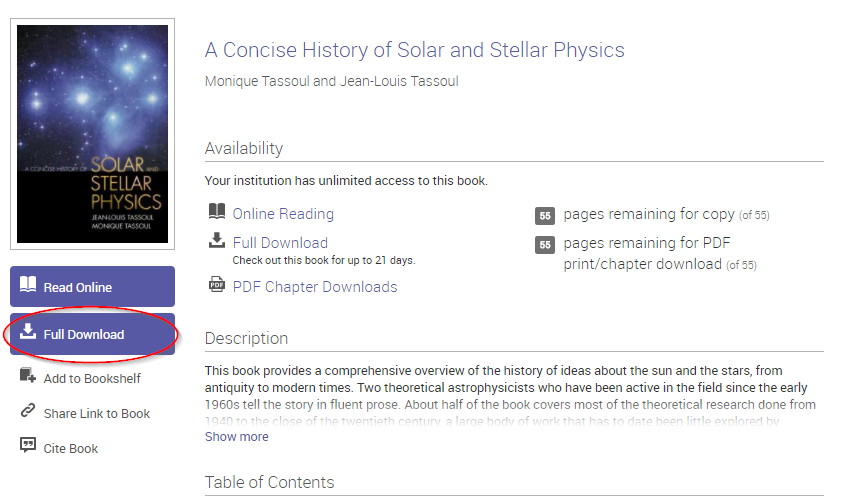Click the Cite Book quote icon
Viewport: 851px width, 497px height.
28,447
